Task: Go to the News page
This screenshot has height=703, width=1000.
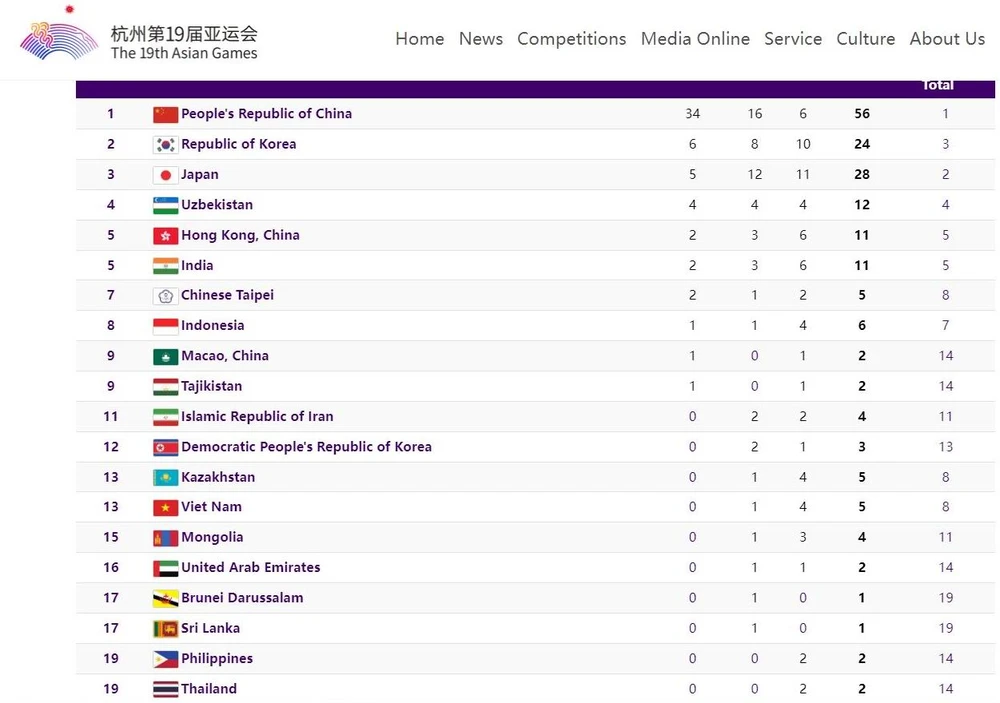Action: tap(481, 39)
